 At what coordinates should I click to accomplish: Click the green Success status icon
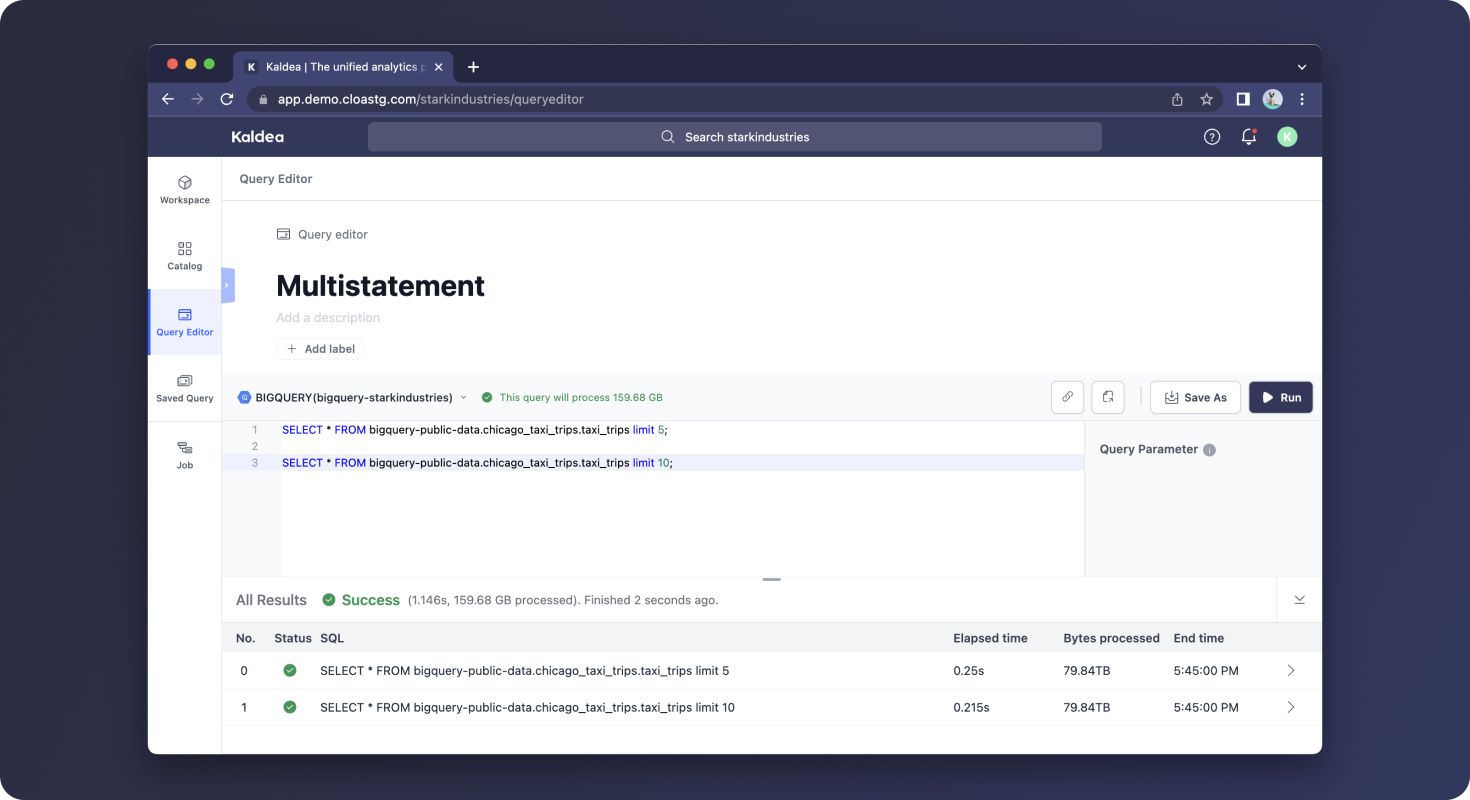pyautogui.click(x=329, y=600)
